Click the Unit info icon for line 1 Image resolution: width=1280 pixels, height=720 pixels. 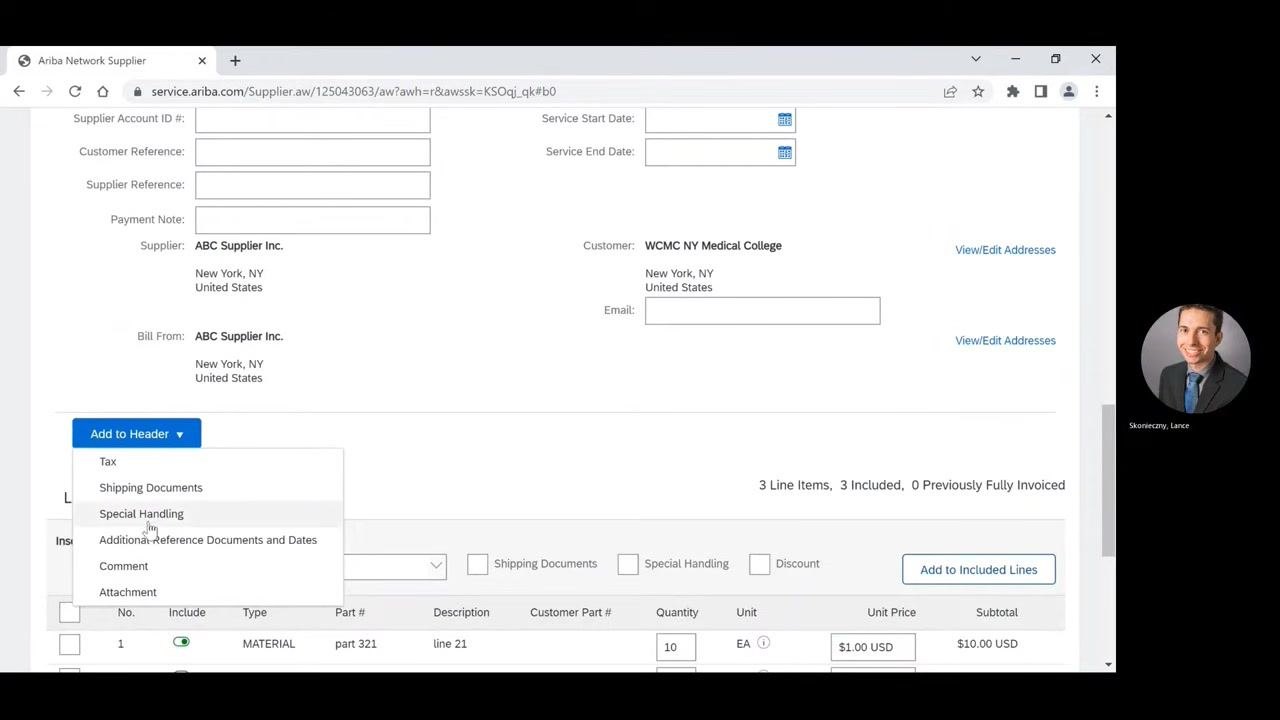tap(763, 643)
